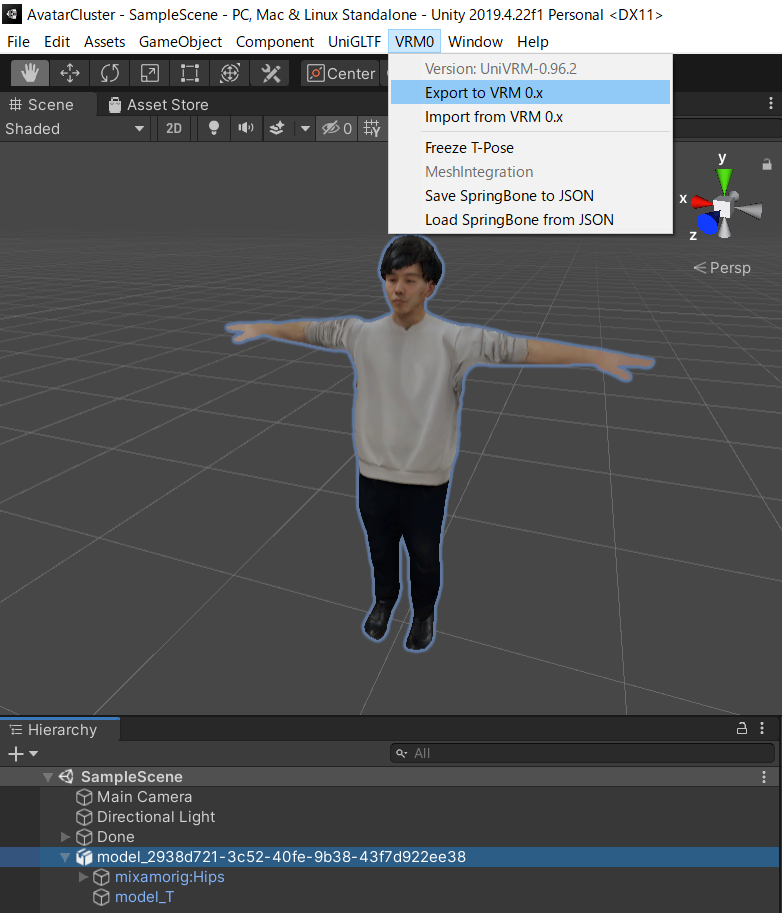Select the Rect tool
Screen dimensions: 782x913
coord(190,73)
